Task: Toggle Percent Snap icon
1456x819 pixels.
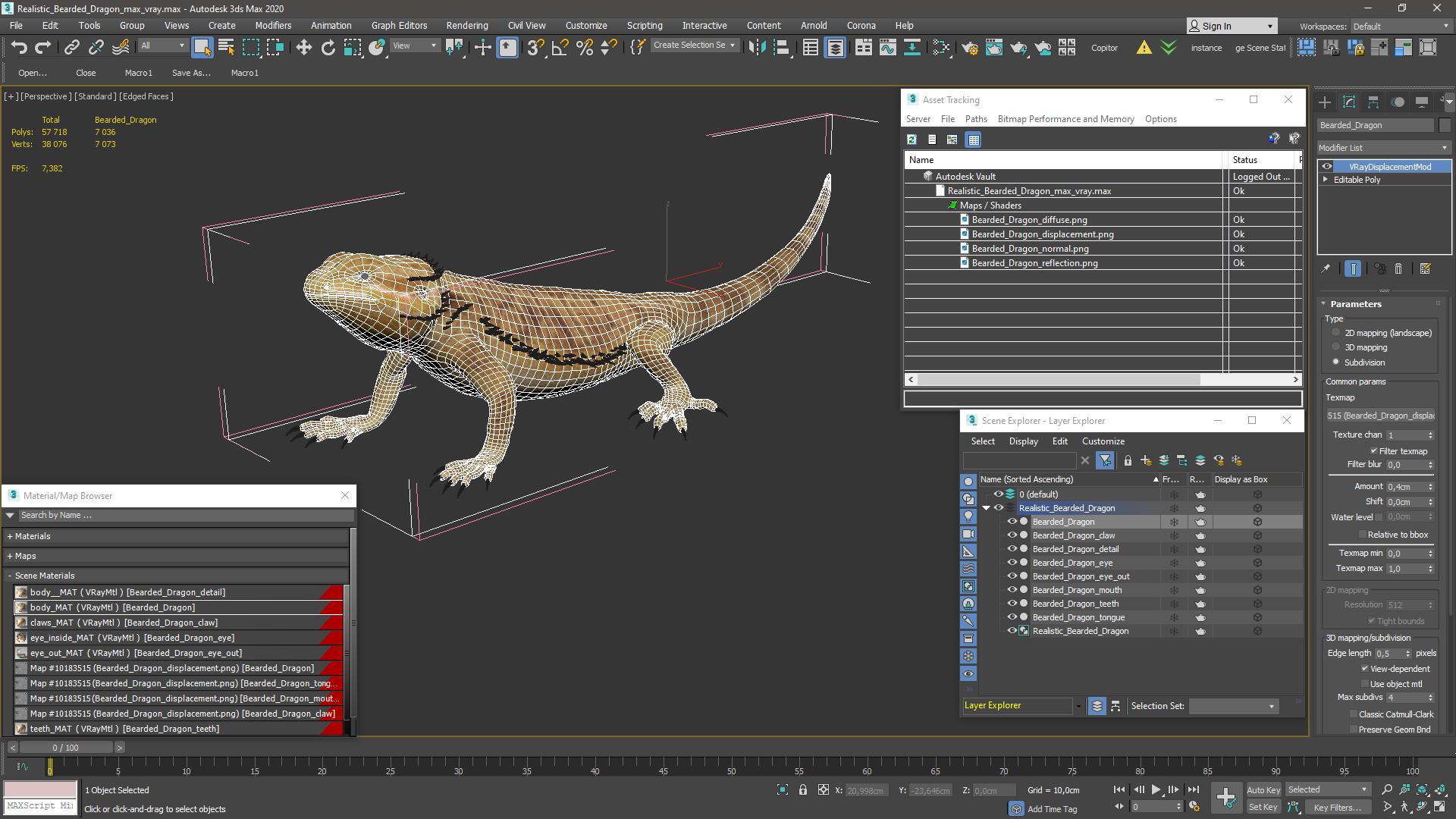Action: coord(585,48)
